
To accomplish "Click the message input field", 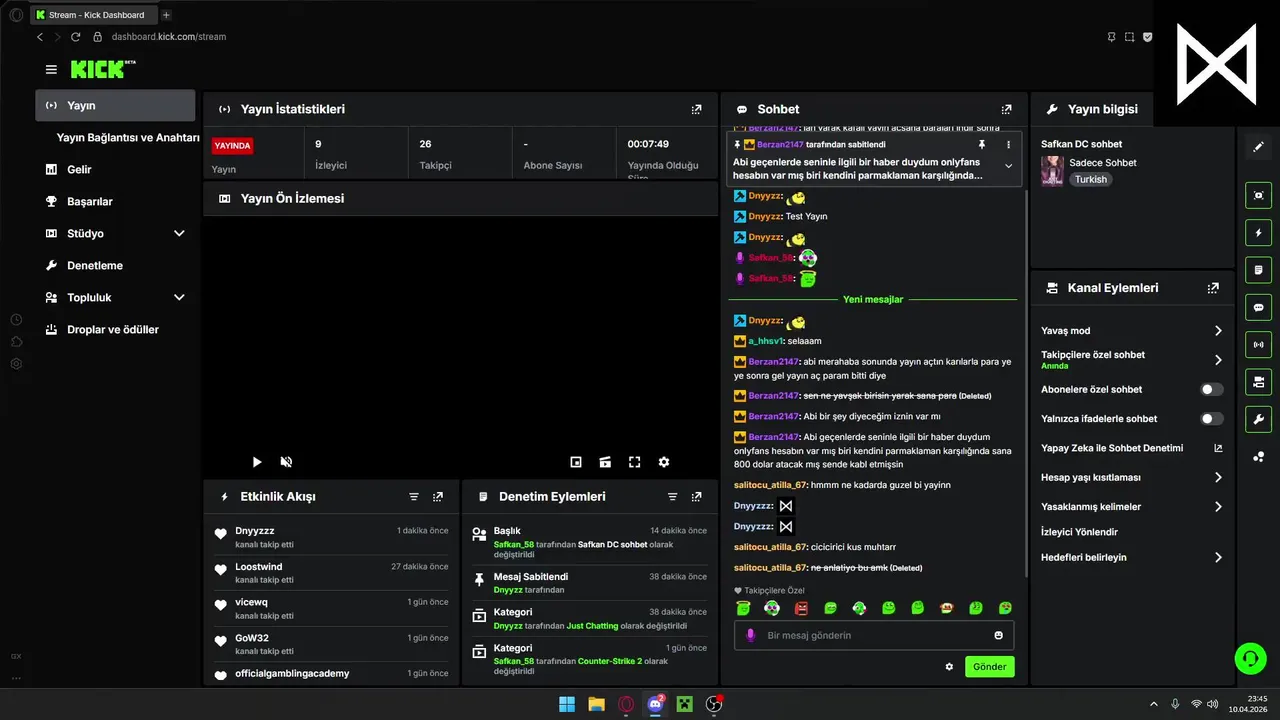I will [874, 636].
